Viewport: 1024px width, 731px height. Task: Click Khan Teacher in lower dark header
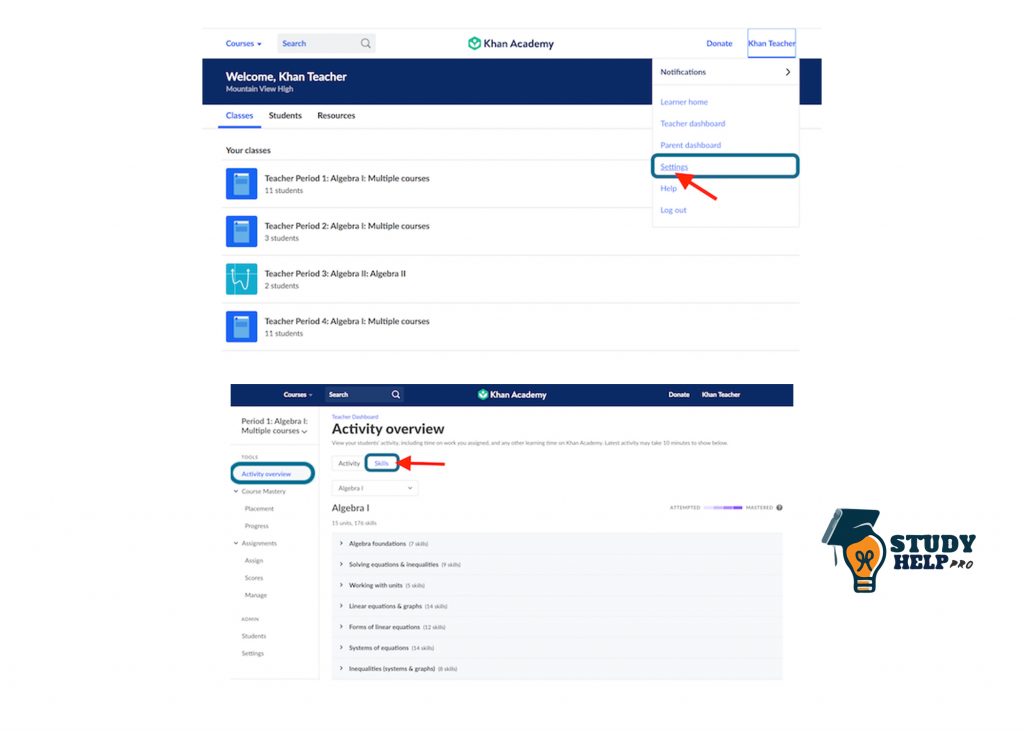click(721, 395)
